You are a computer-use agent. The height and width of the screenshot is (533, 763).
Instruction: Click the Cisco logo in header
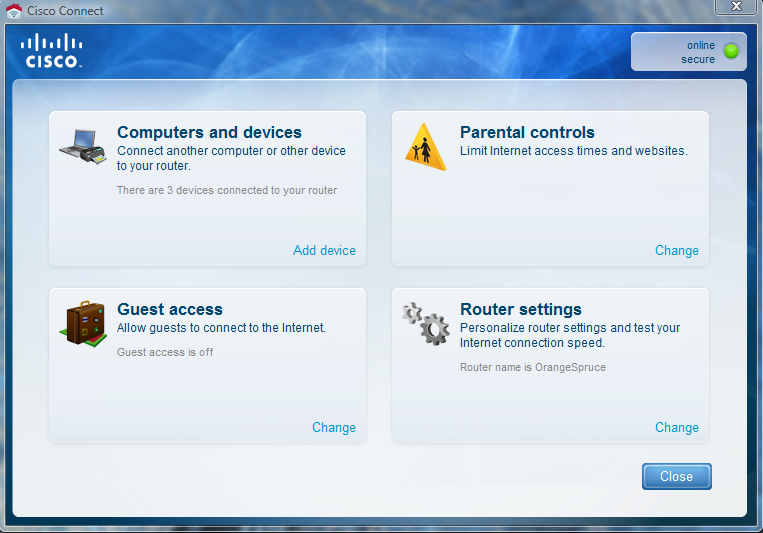coord(52,51)
